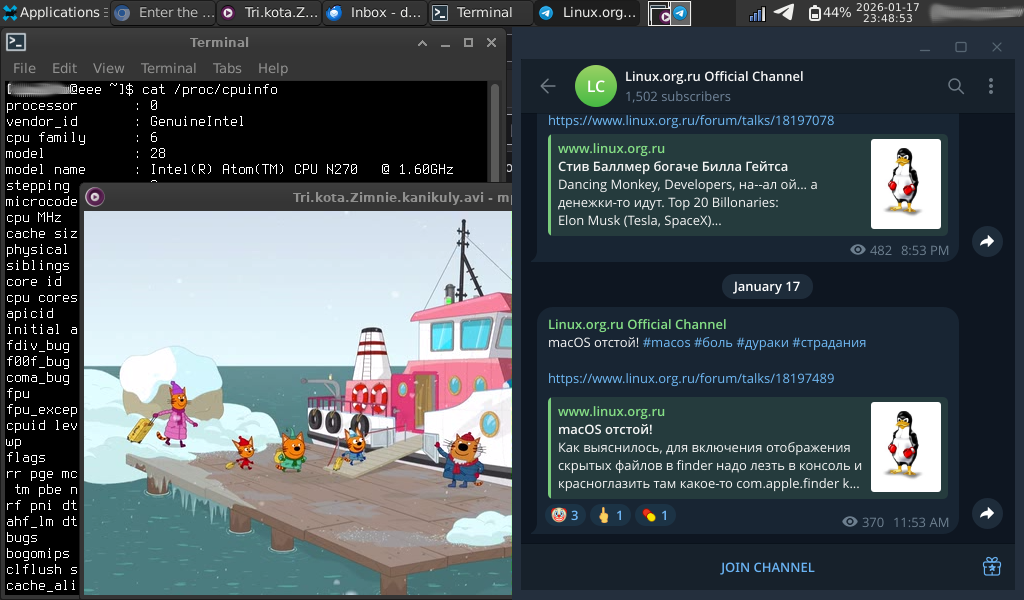This screenshot has height=600, width=1024.
Task: Click the Telegram tray icon in panel
Action: 785,13
